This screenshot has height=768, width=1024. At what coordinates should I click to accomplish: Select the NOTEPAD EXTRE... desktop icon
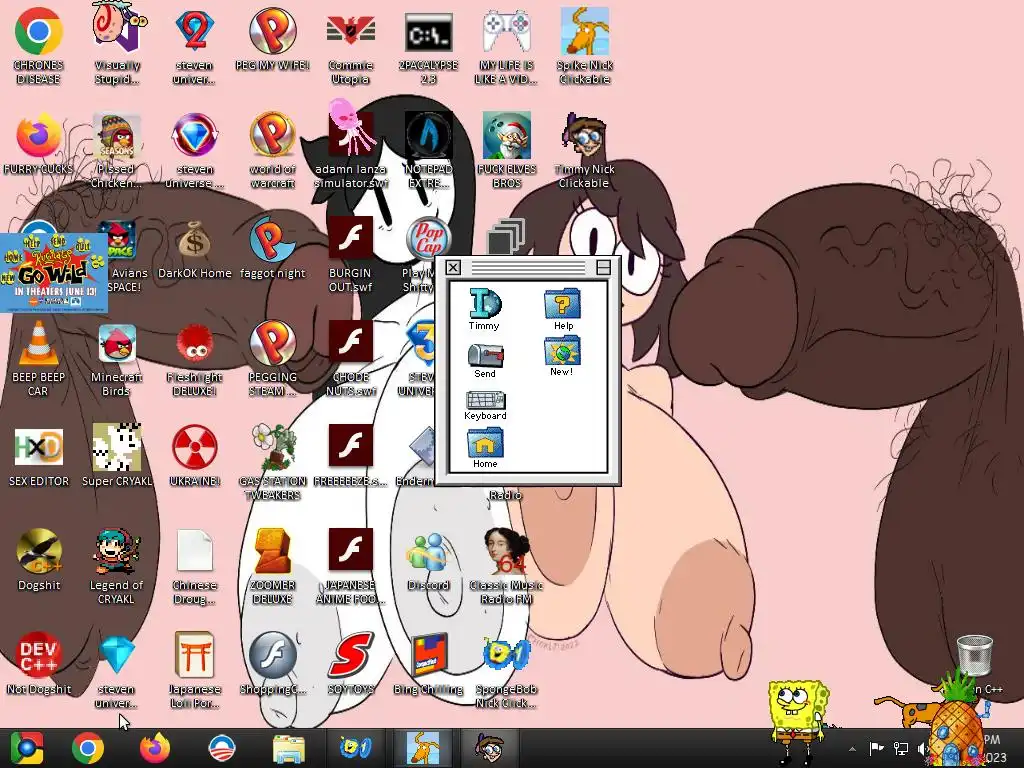(x=428, y=150)
